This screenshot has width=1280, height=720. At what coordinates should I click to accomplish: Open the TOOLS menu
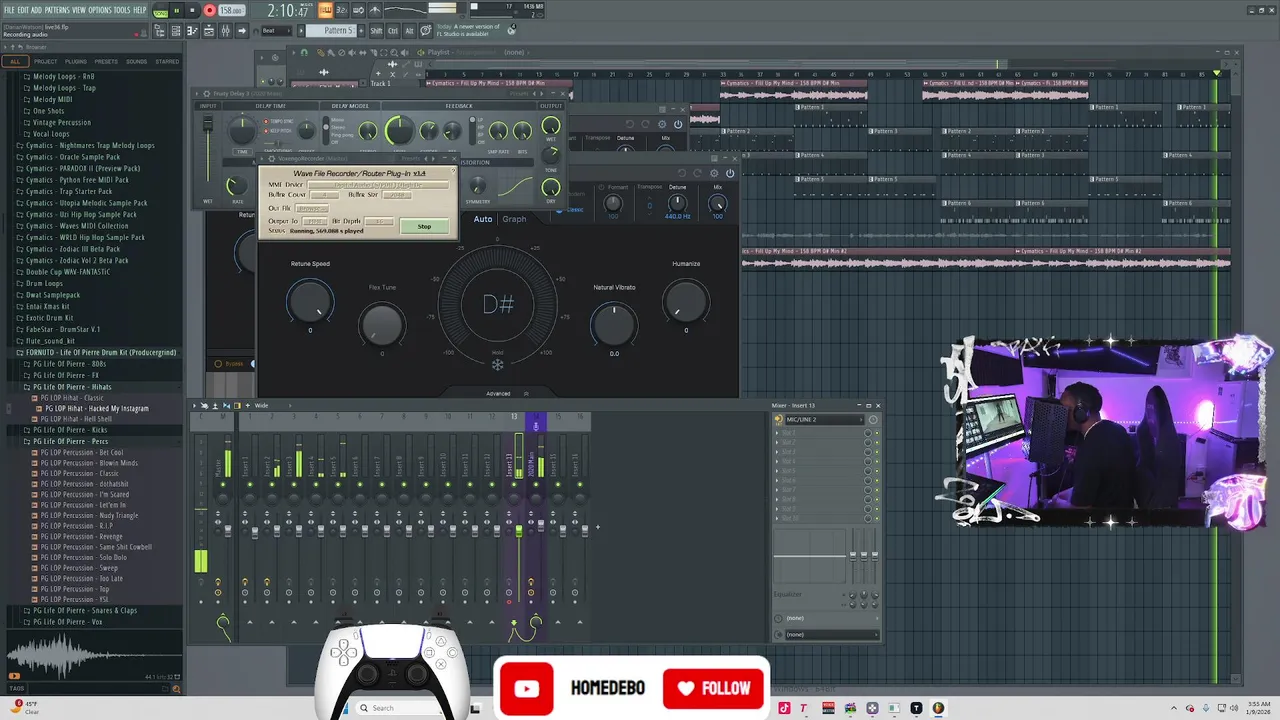click(x=122, y=10)
